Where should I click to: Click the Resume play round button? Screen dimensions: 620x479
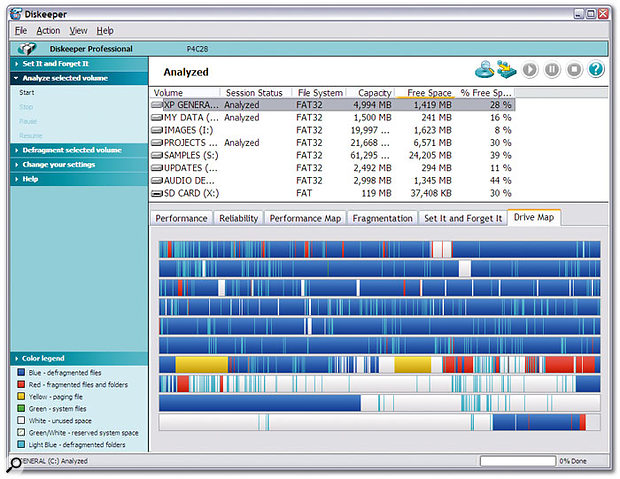point(530,70)
